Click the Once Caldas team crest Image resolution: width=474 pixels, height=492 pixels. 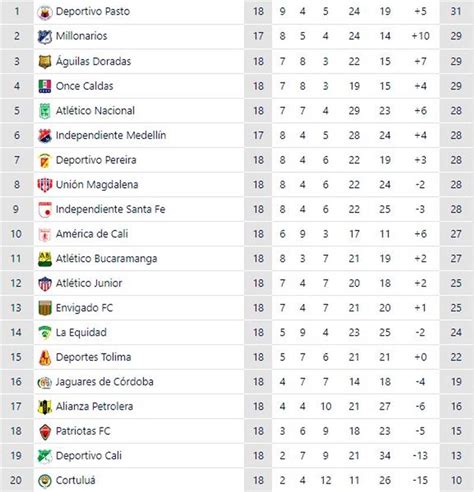(x=45, y=86)
